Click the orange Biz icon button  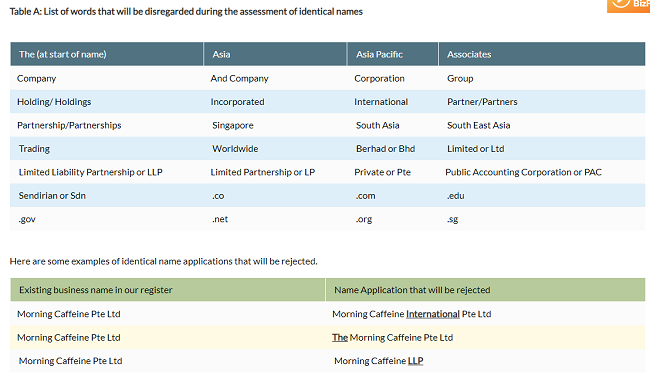[x=628, y=6]
